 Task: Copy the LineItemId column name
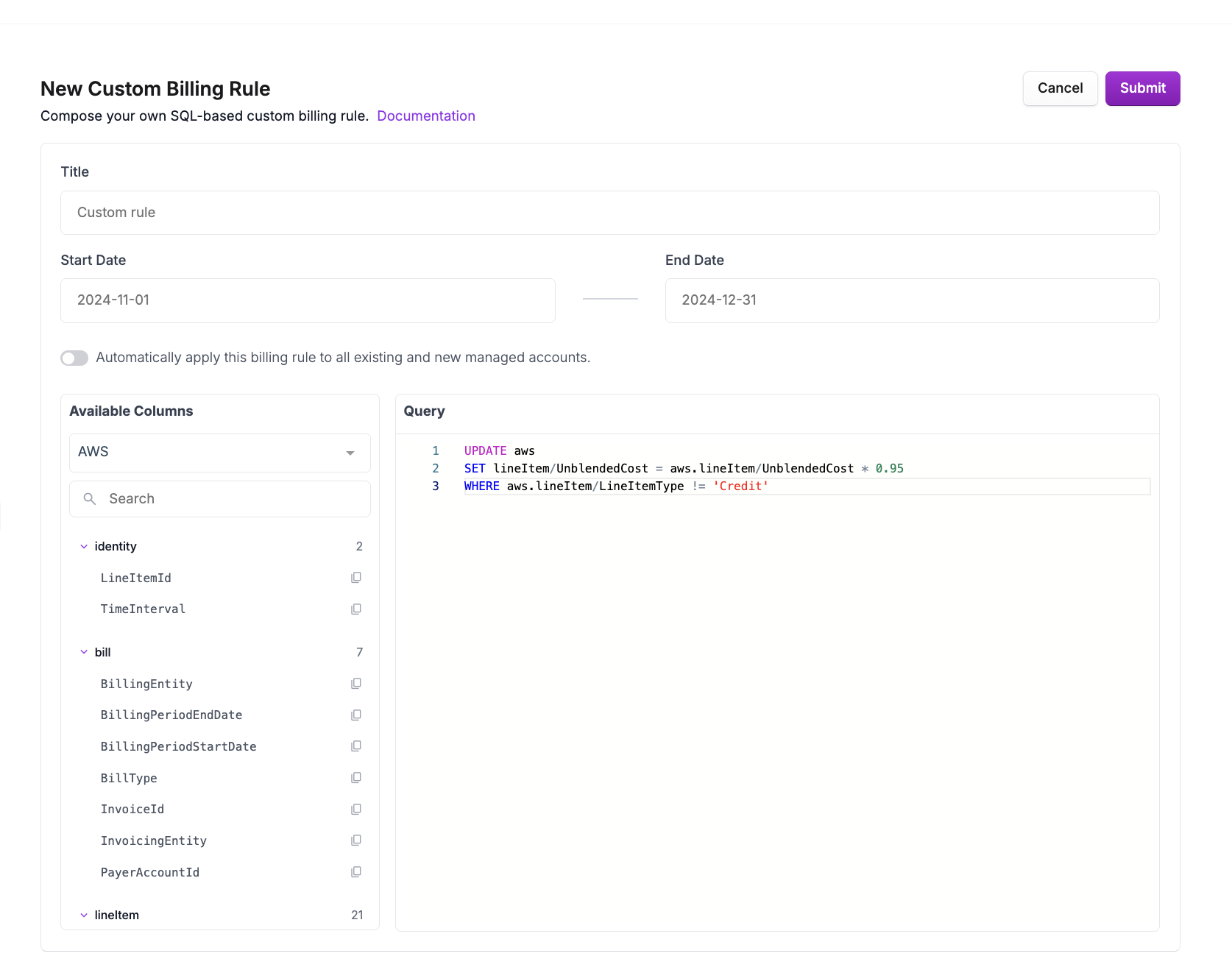356,578
